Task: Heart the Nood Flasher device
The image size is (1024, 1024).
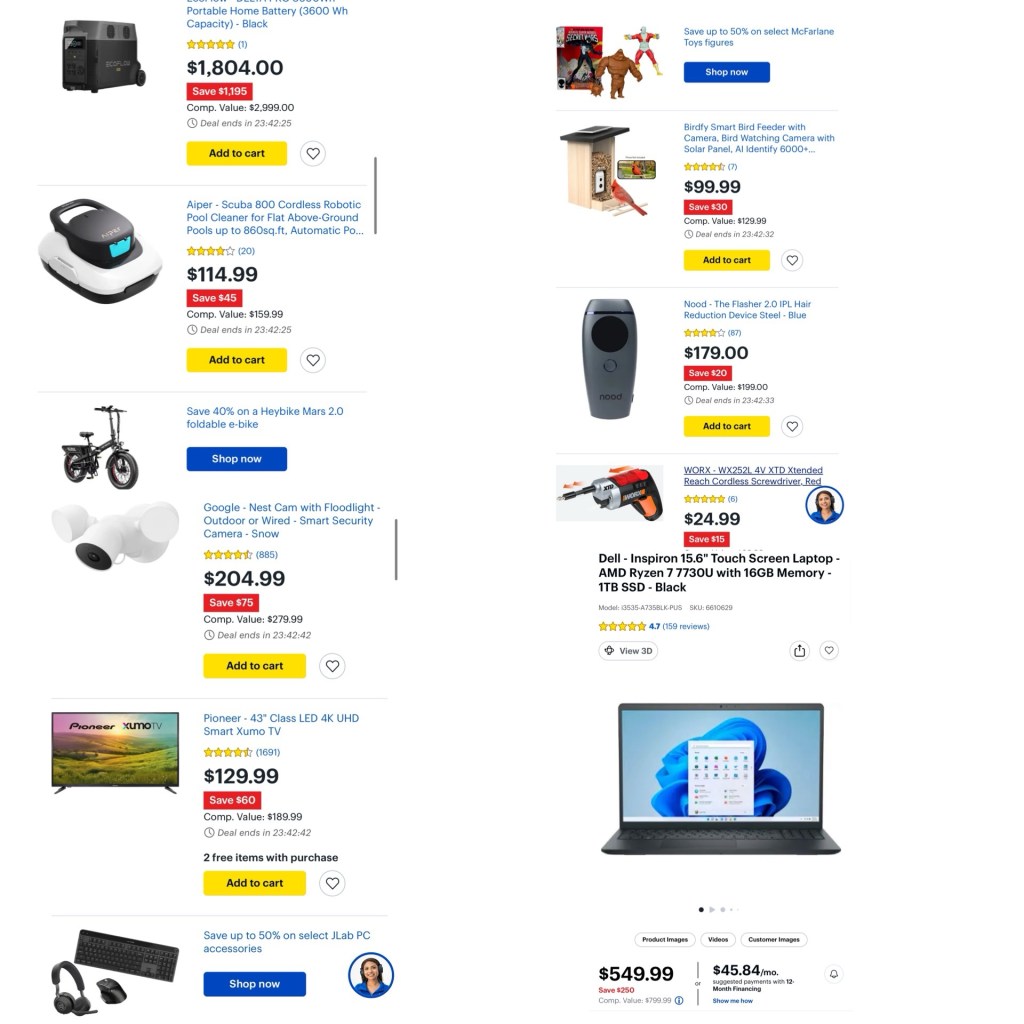Action: coord(792,426)
